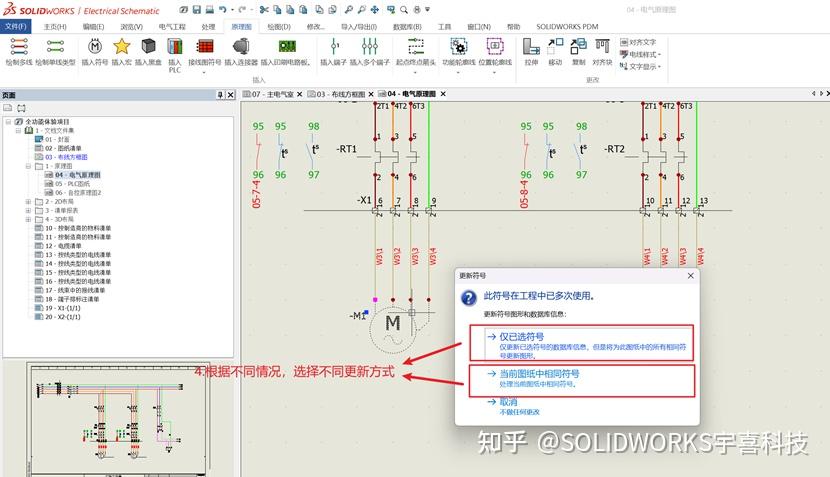830x477 pixels.
Task: Click the 位置轮廓线 location outline icon
Action: coord(495,47)
